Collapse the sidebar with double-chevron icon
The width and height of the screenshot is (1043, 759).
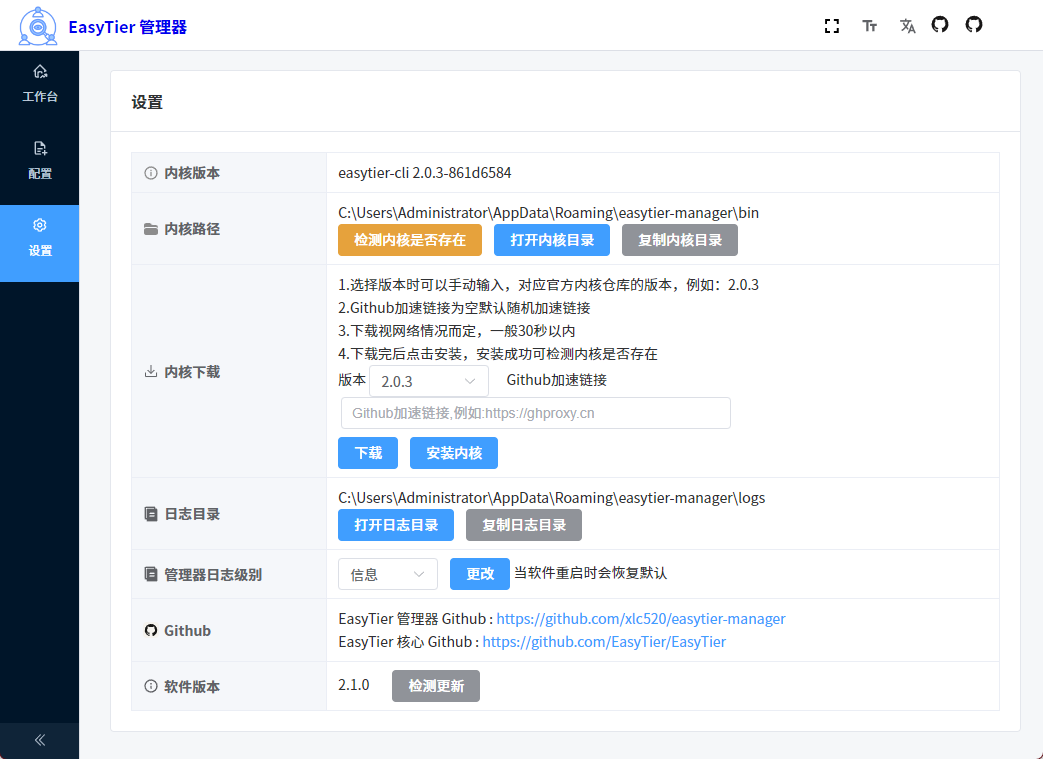[40, 740]
